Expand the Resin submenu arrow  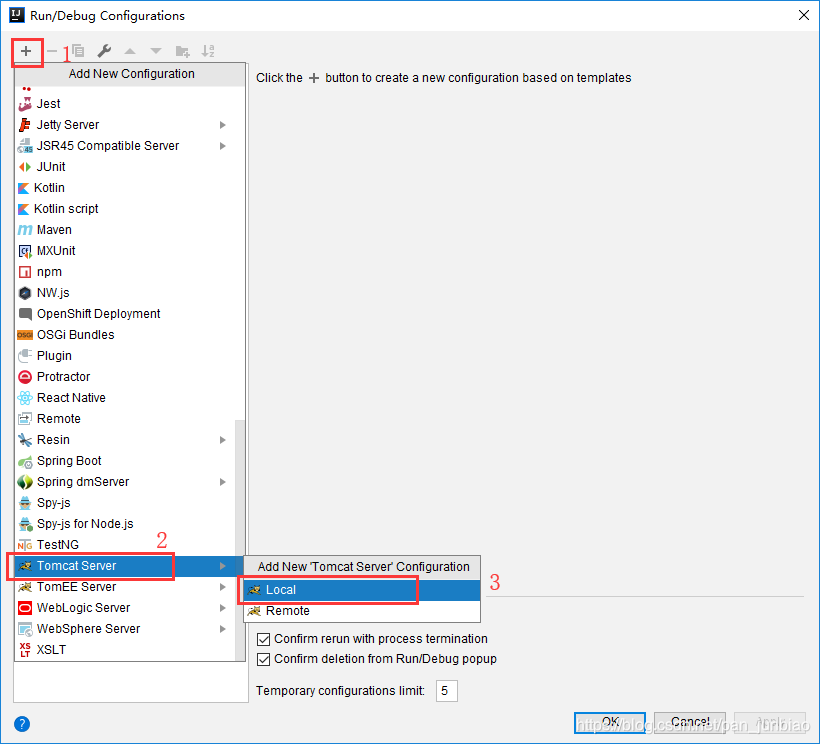click(x=223, y=440)
